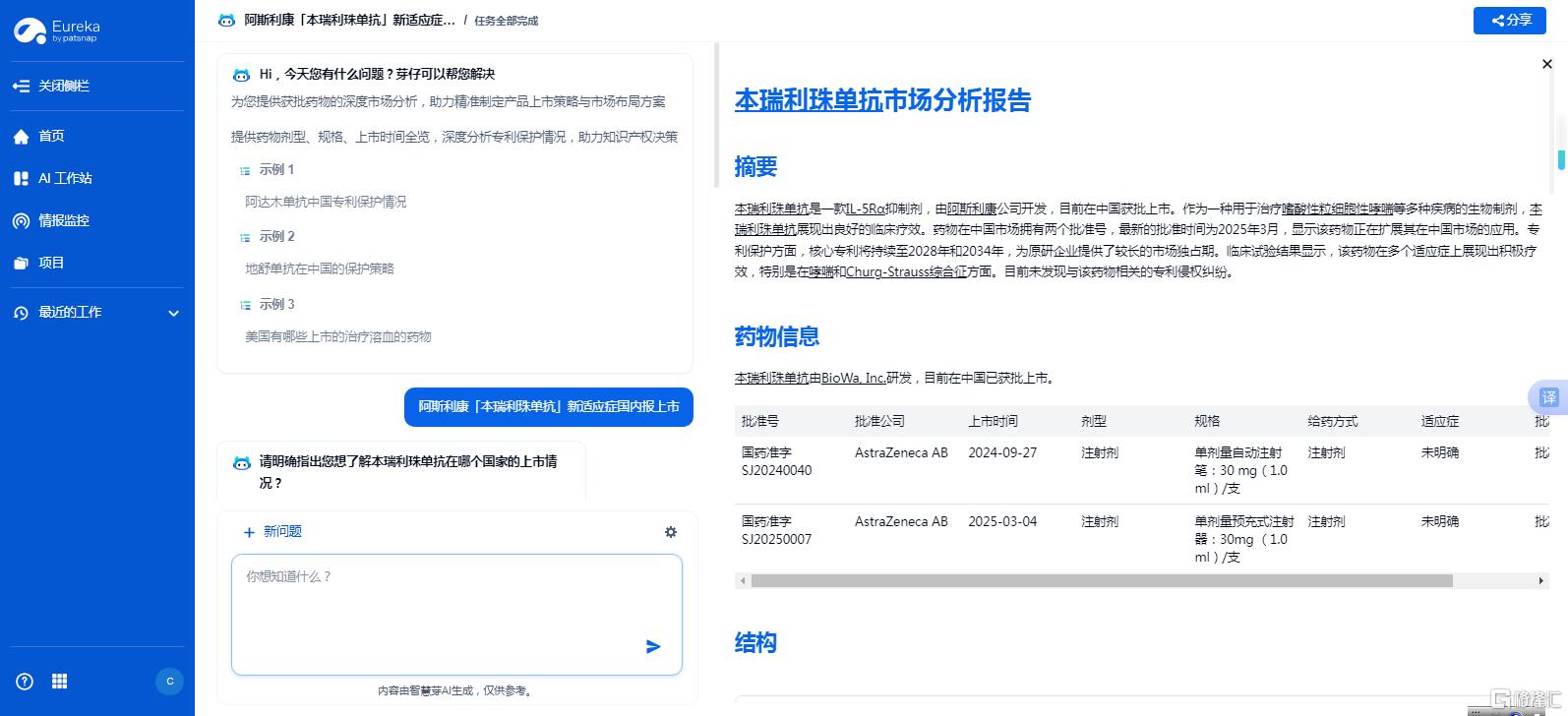The image size is (1568, 716).
Task: Click the 上市时间 column header
Action: pos(993,421)
